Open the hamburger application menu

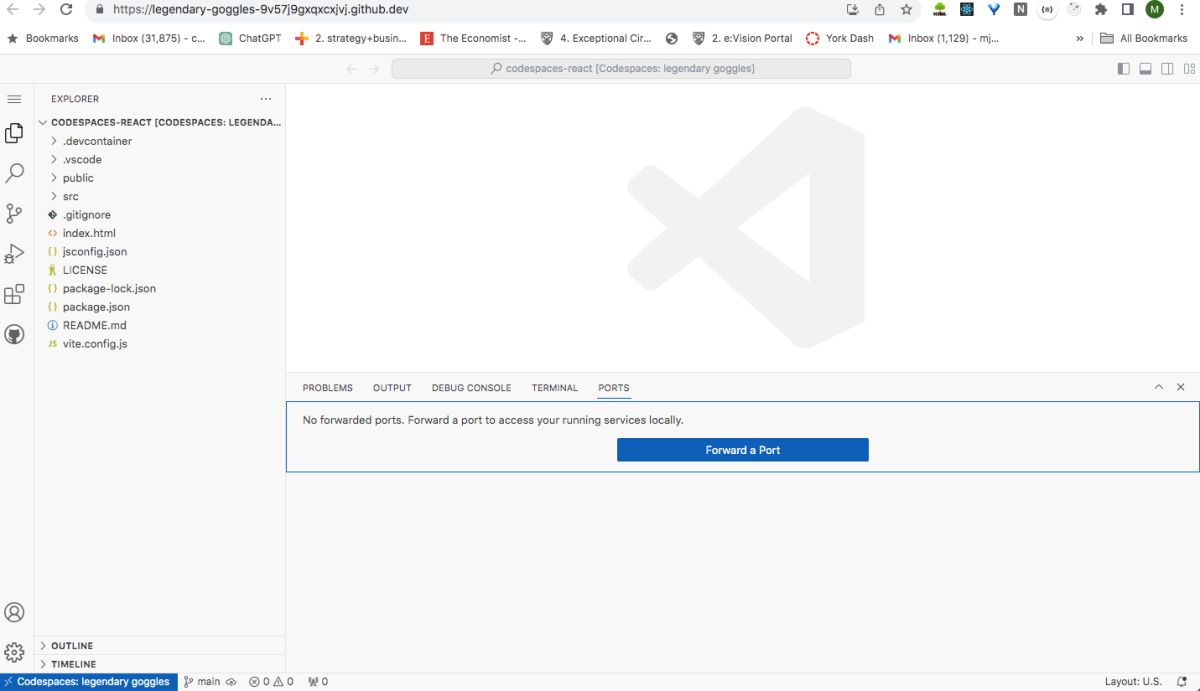pos(14,99)
